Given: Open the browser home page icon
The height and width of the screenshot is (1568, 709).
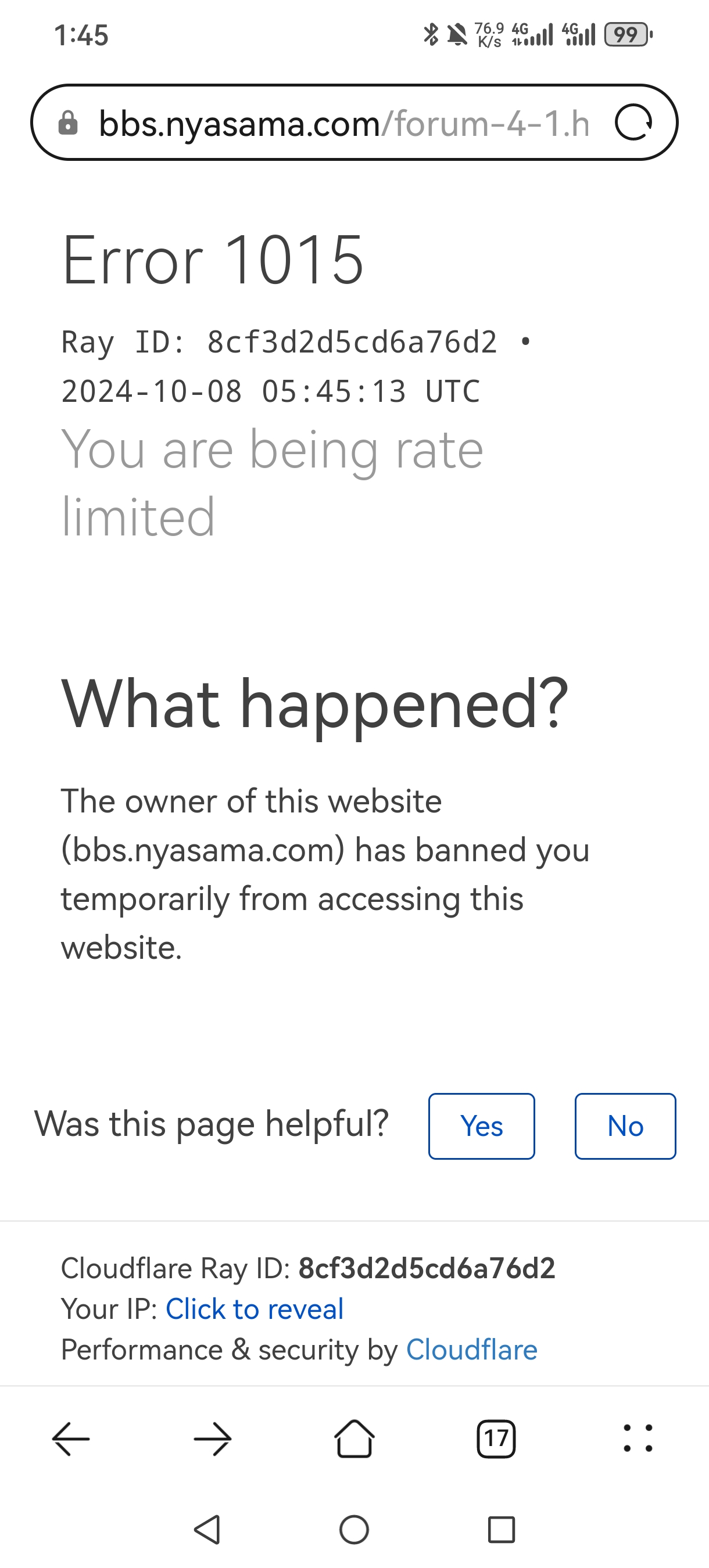Looking at the screenshot, I should (354, 1439).
